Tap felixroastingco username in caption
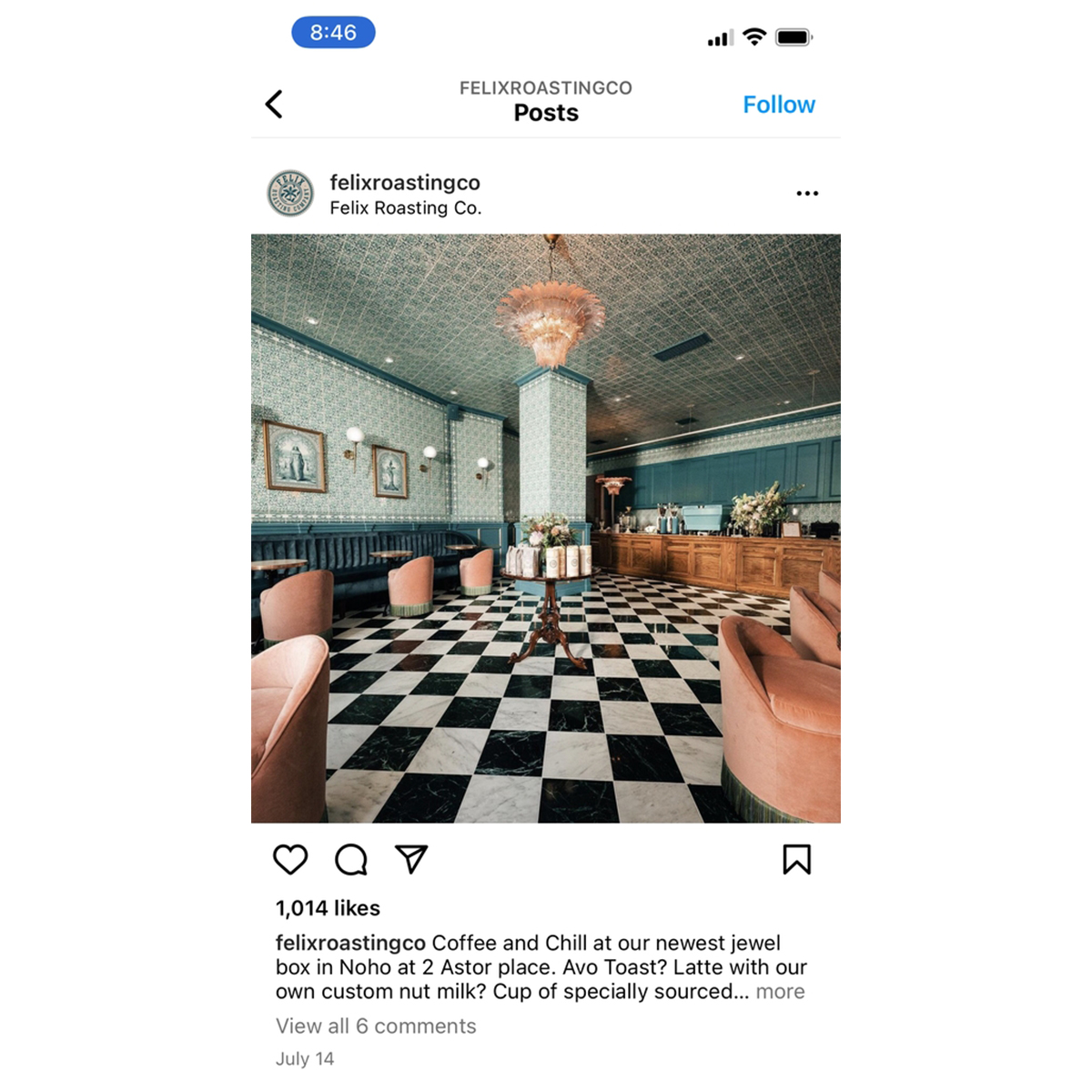 (350, 943)
